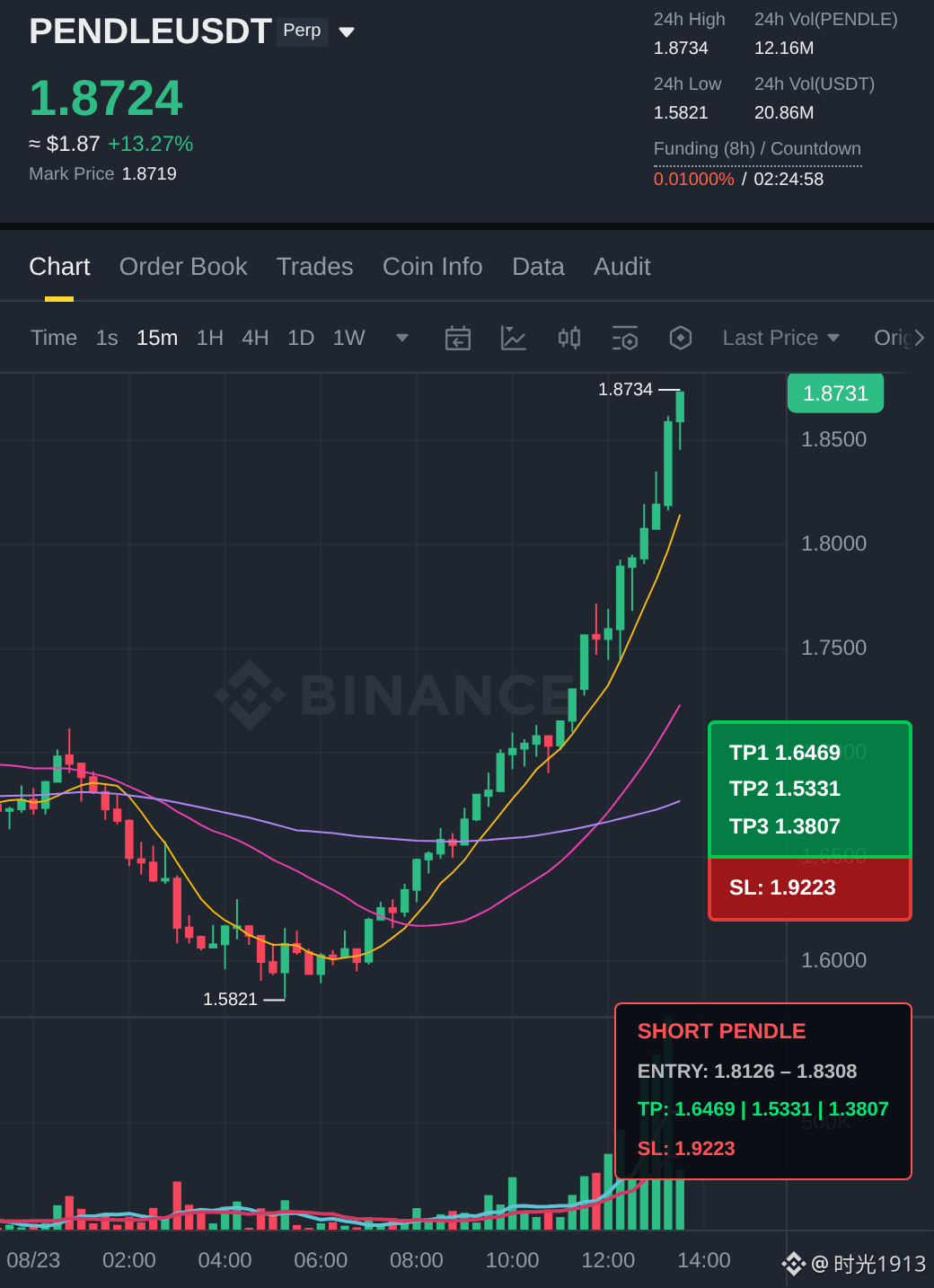Click the current price tag 1.8731
Image resolution: width=934 pixels, height=1288 pixels.
click(835, 393)
